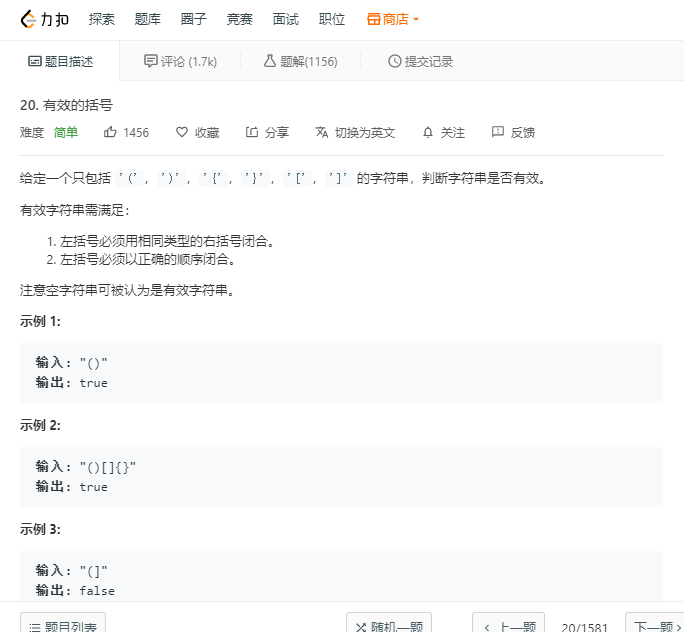Viewport: 684px width, 632px height.
Task: Open the 提交记录 tab
Action: coord(421,61)
